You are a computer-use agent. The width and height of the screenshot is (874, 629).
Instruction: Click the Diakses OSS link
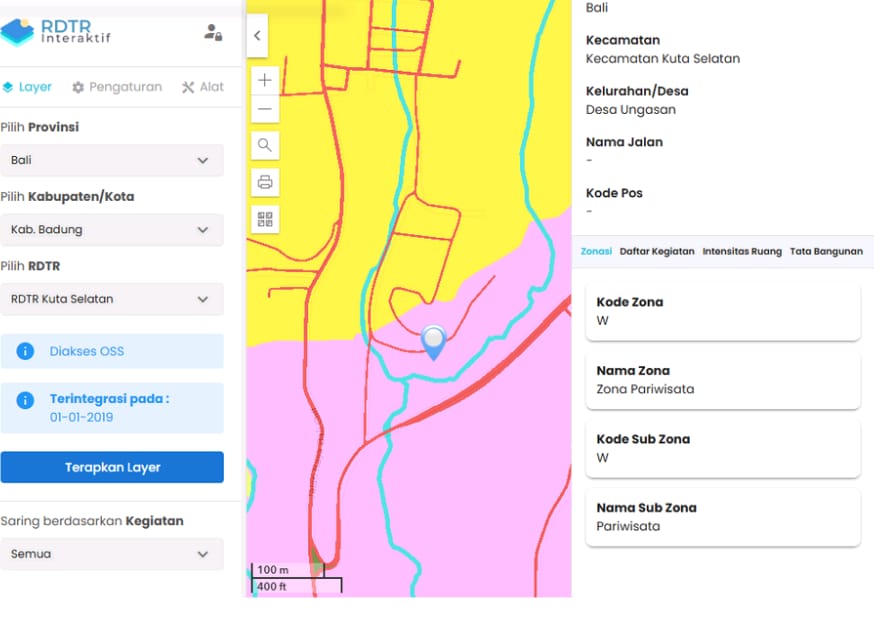pyautogui.click(x=87, y=351)
